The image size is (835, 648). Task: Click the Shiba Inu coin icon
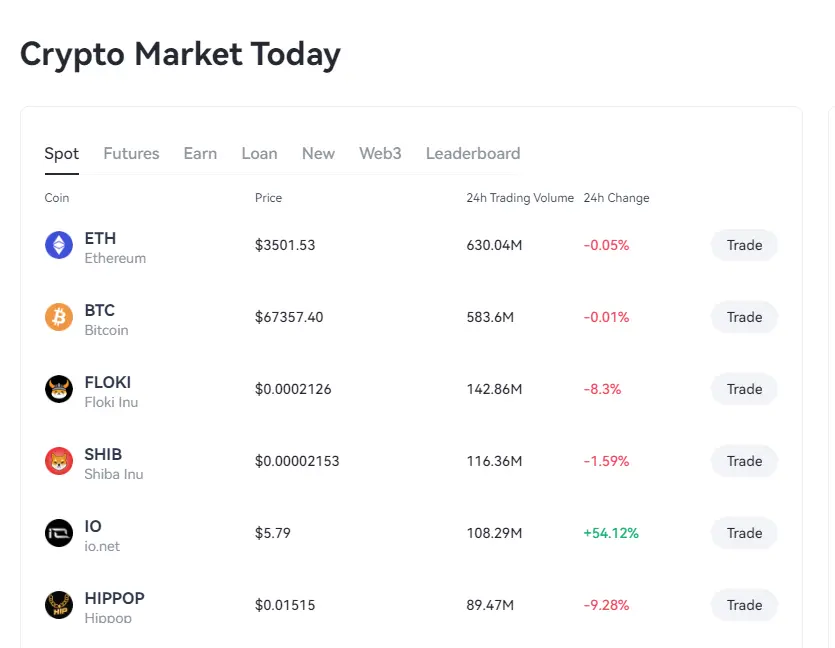59,461
